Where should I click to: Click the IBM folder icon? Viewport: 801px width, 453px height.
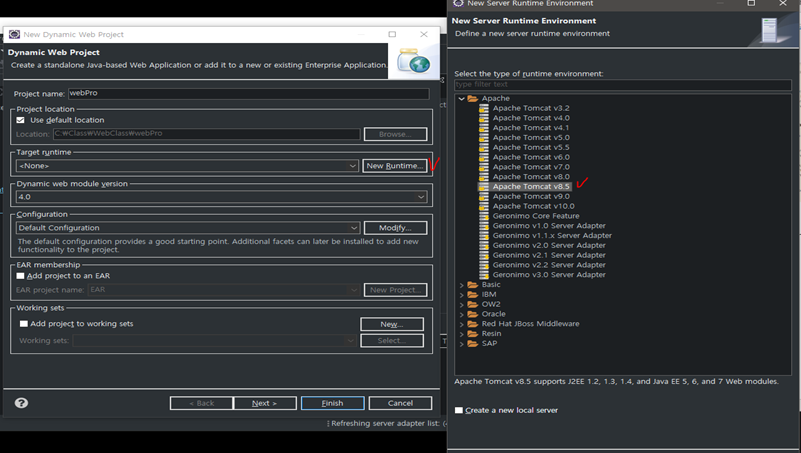[473, 294]
